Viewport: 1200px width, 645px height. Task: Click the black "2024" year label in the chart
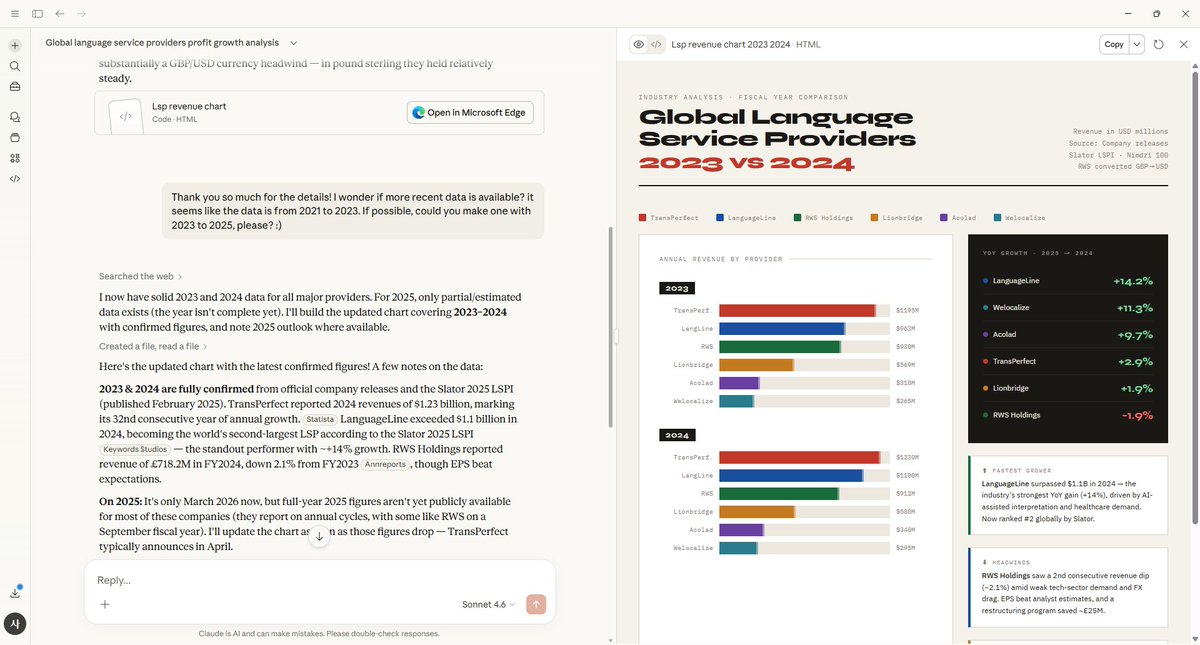pos(677,435)
